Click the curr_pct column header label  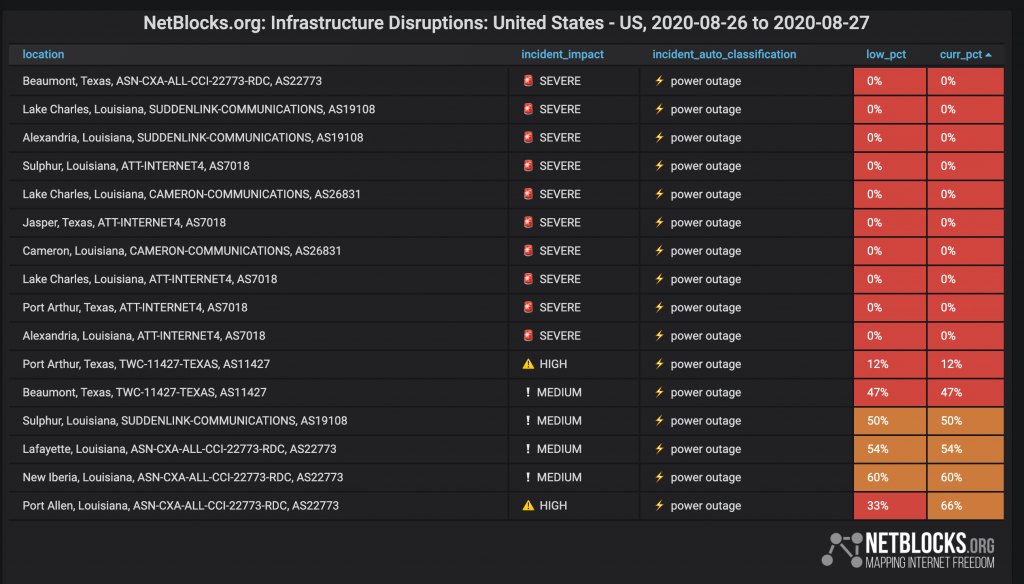[961, 54]
